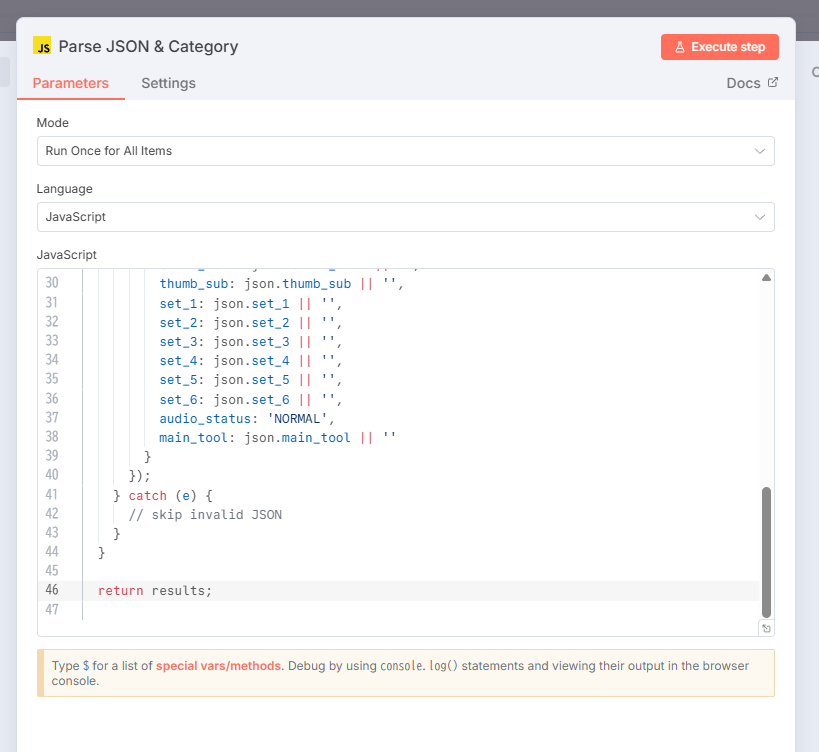The height and width of the screenshot is (752, 819).
Task: Click line number 46 in the gutter
Action: click(52, 590)
